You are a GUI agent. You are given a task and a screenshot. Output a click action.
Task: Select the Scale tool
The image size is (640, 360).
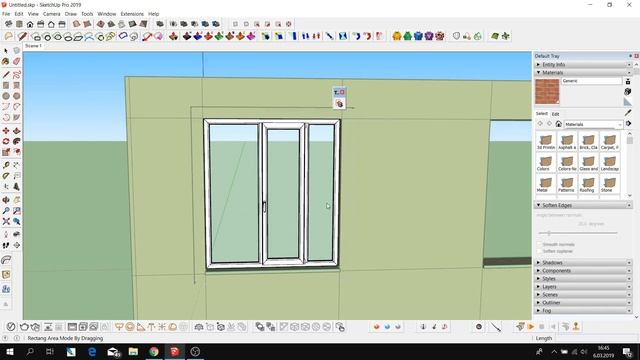(6, 152)
